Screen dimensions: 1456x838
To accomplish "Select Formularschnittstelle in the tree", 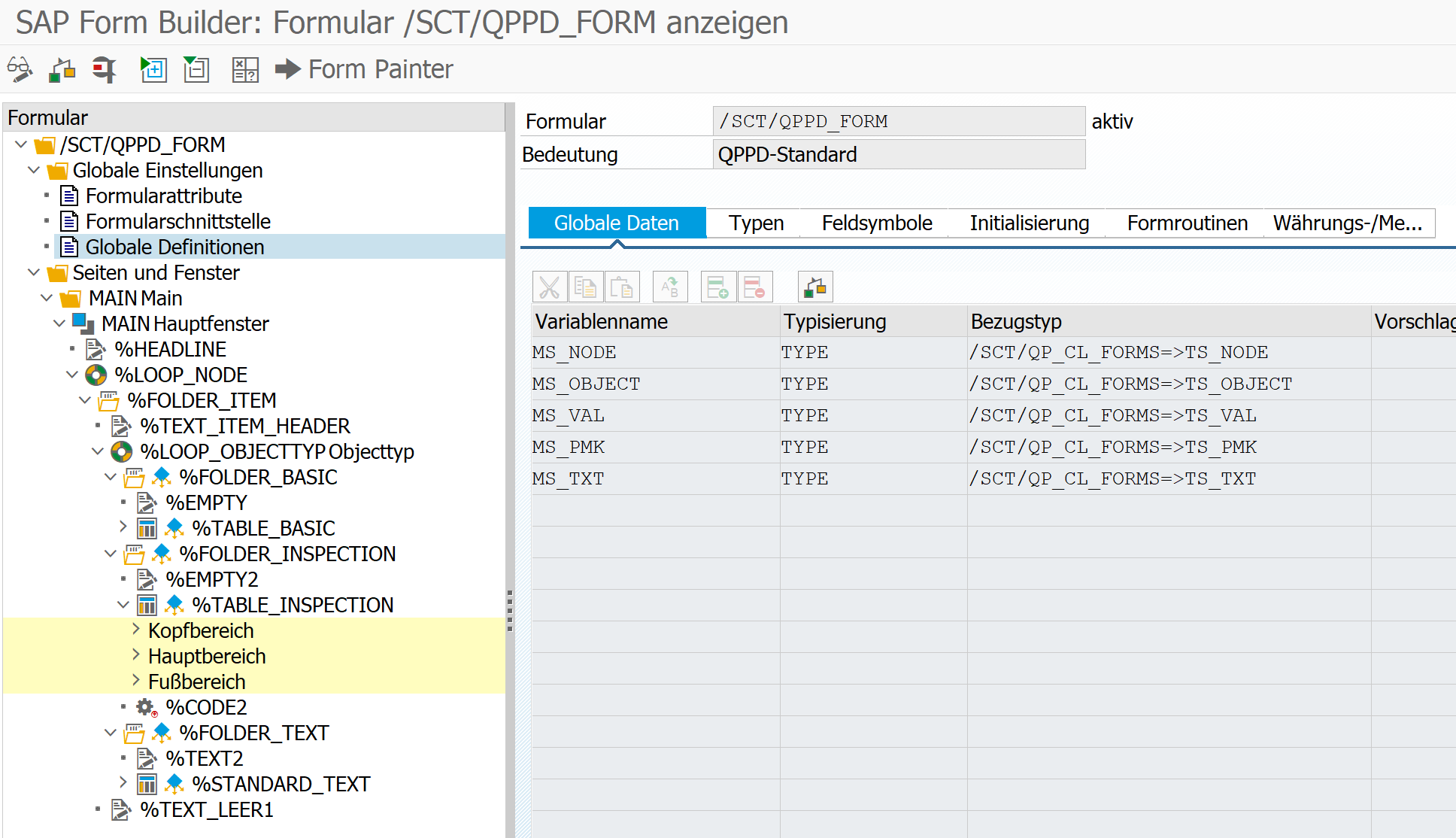I will pyautogui.click(x=177, y=221).
